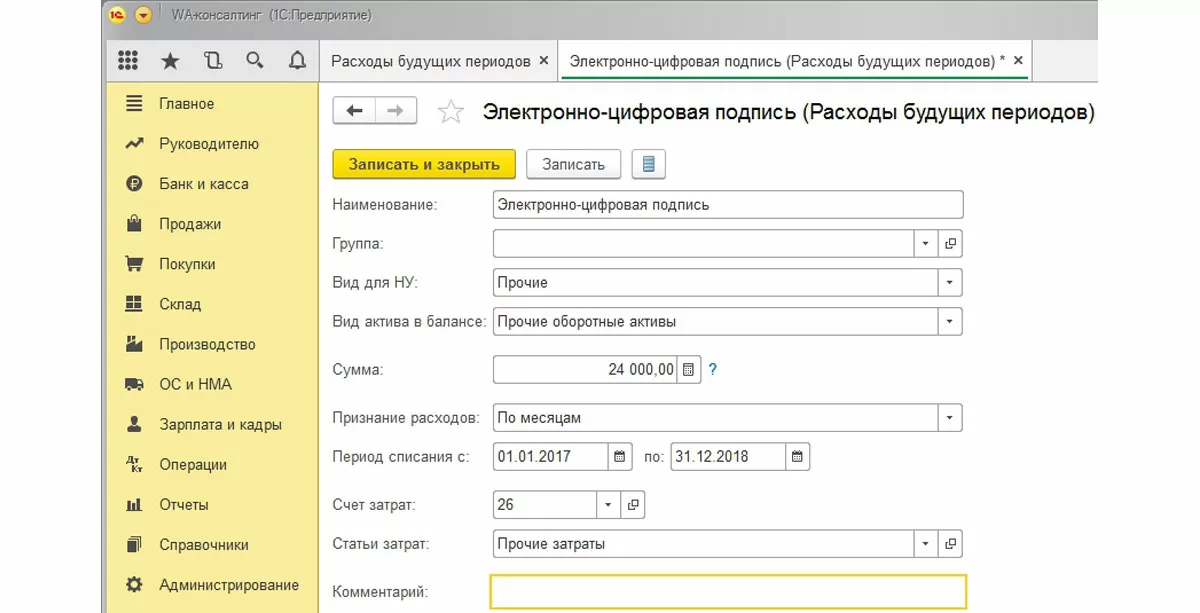Click into the Комментарий input field
1200x613 pixels.
[x=728, y=592]
